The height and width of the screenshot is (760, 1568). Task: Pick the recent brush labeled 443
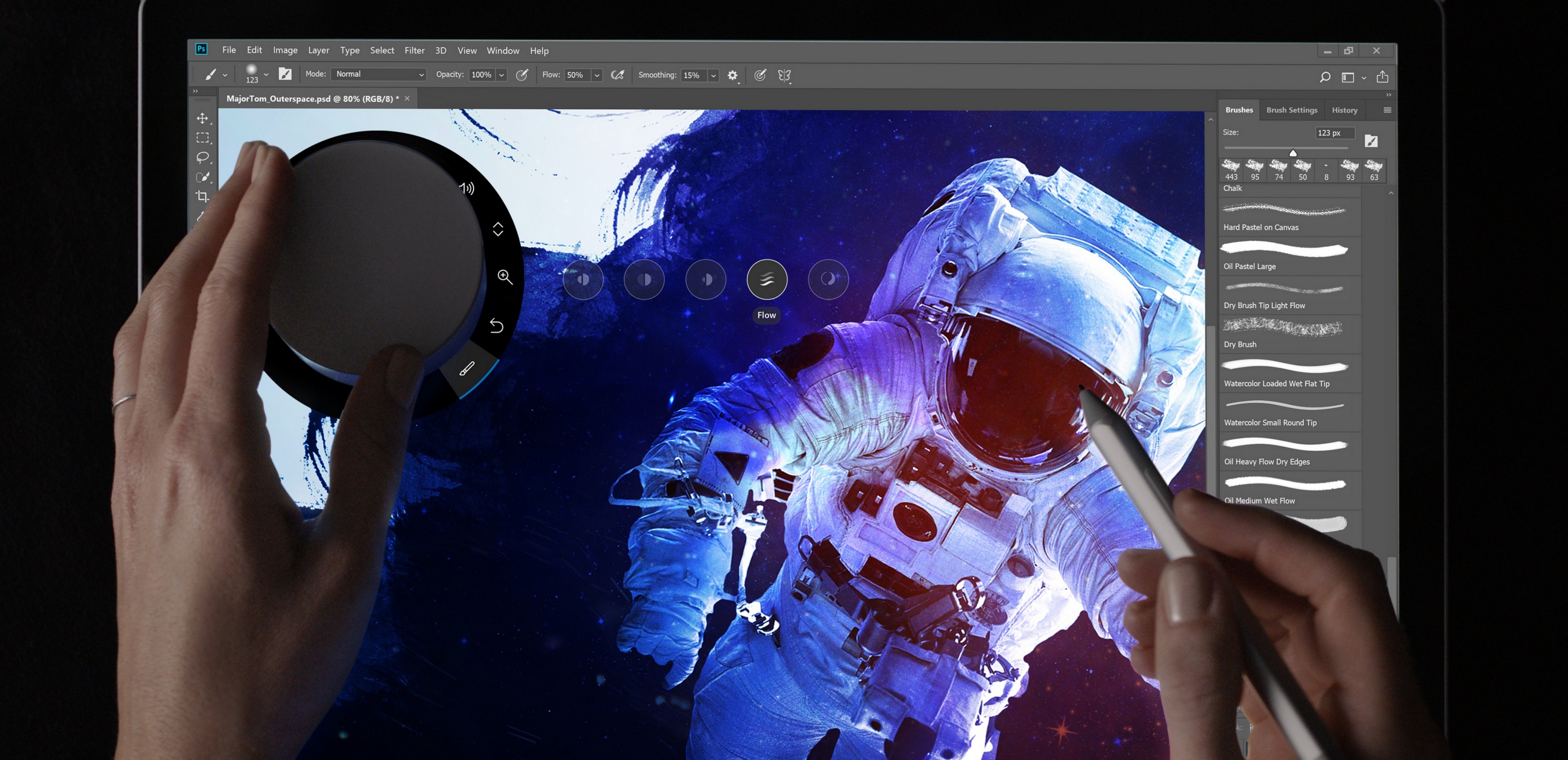[1231, 170]
